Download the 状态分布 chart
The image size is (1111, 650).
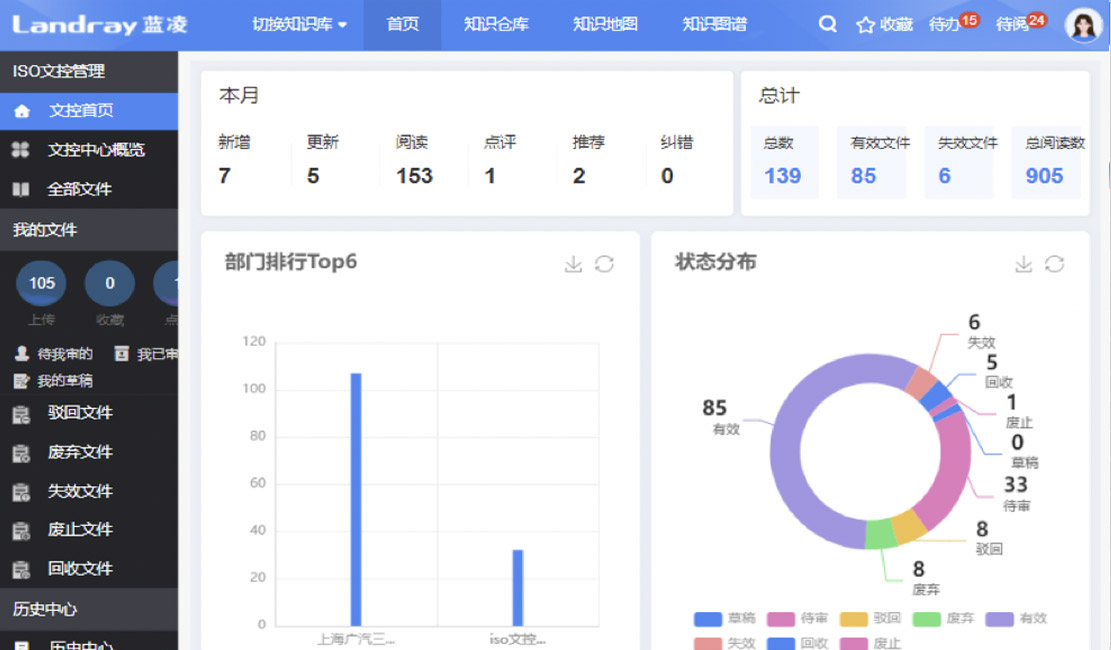[1023, 264]
